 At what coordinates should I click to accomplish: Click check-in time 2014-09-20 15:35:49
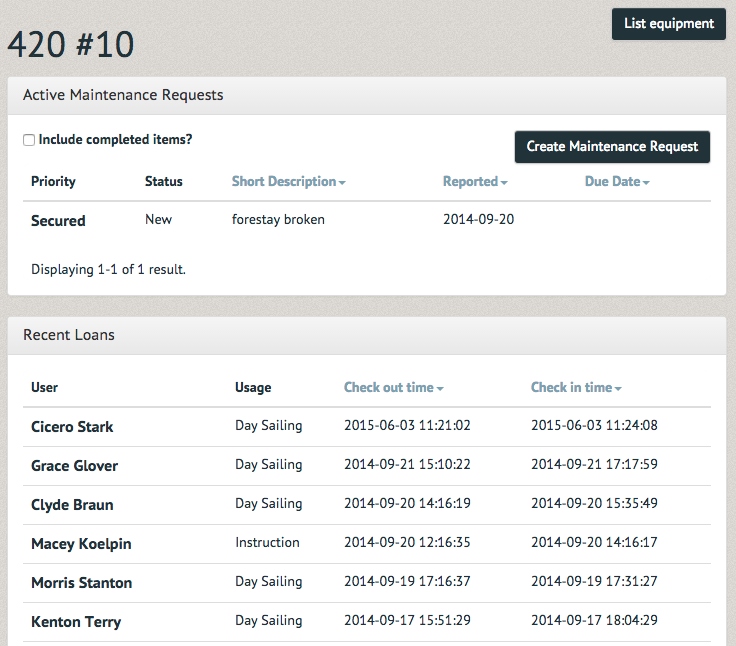[594, 503]
